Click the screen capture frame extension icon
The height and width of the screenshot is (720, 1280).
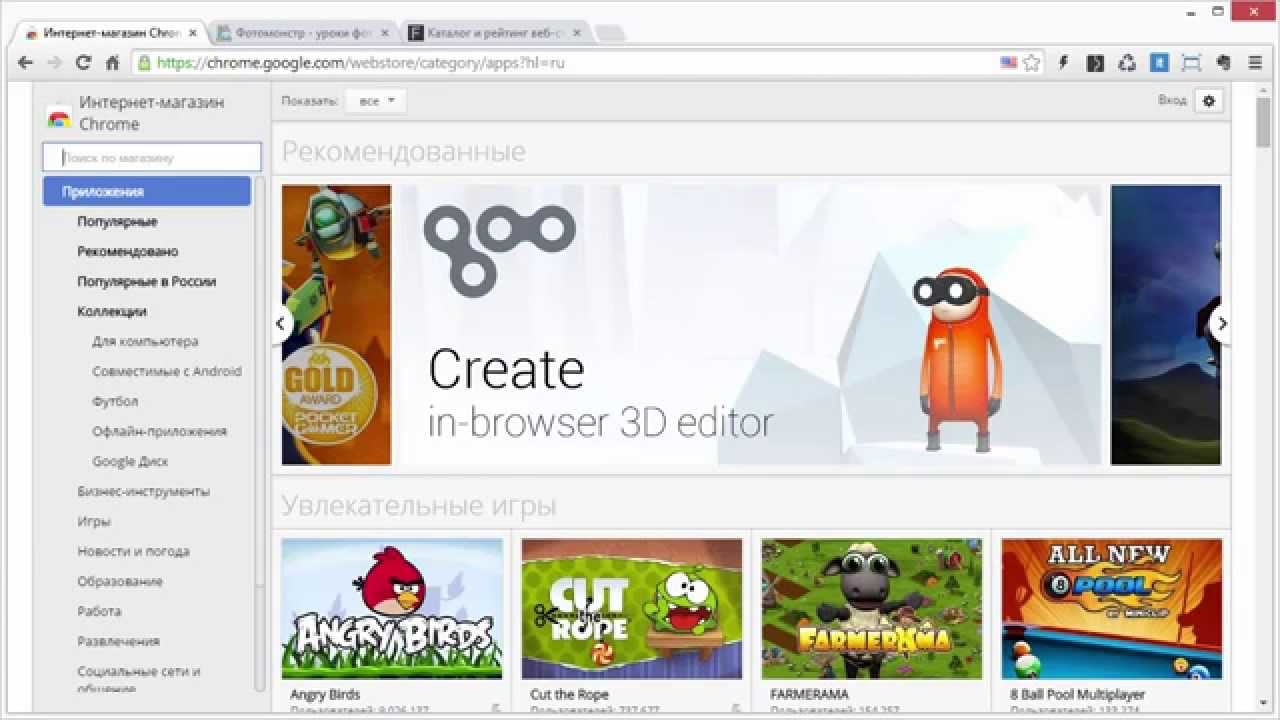(x=1191, y=62)
